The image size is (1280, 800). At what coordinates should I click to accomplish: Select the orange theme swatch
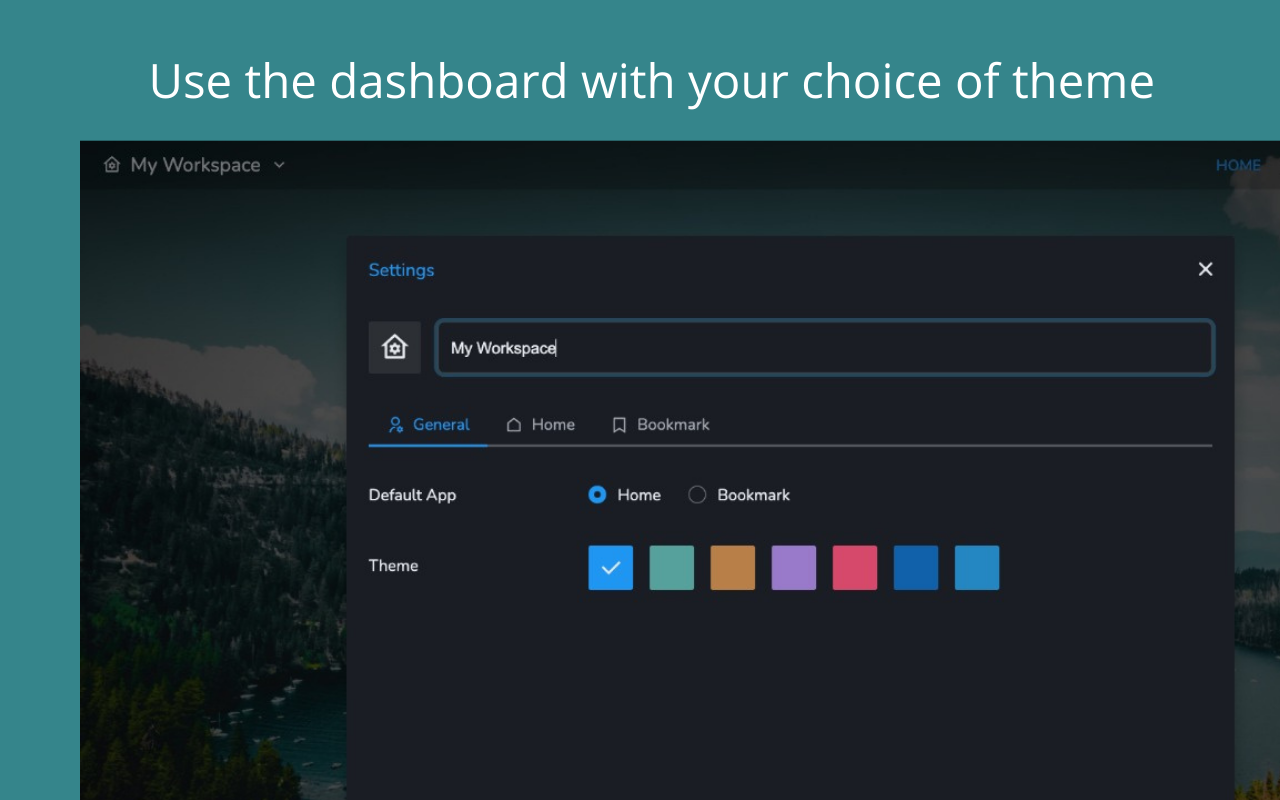pos(732,567)
